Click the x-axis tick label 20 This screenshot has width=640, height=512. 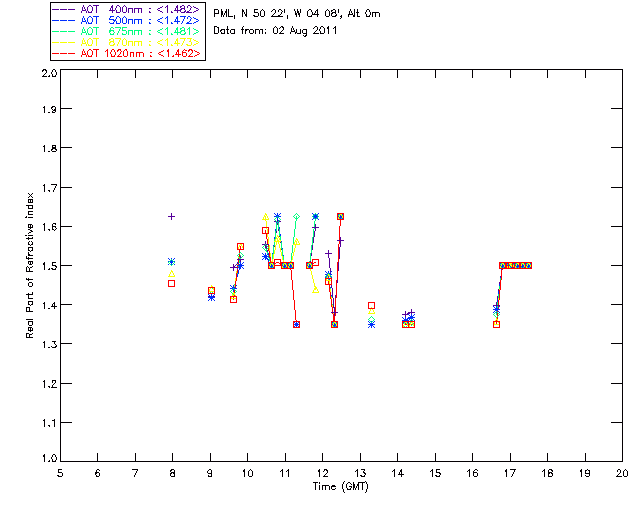tap(622, 473)
